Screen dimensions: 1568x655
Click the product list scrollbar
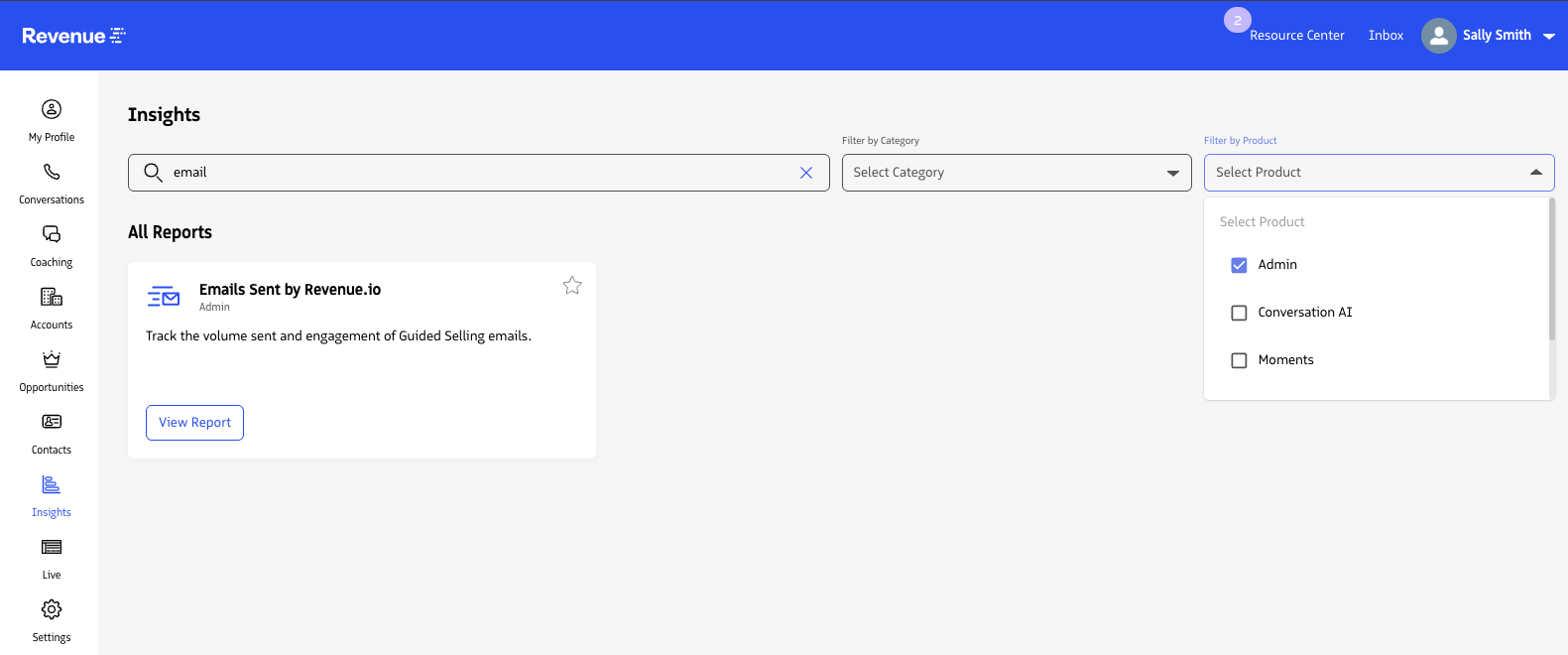click(x=1551, y=270)
